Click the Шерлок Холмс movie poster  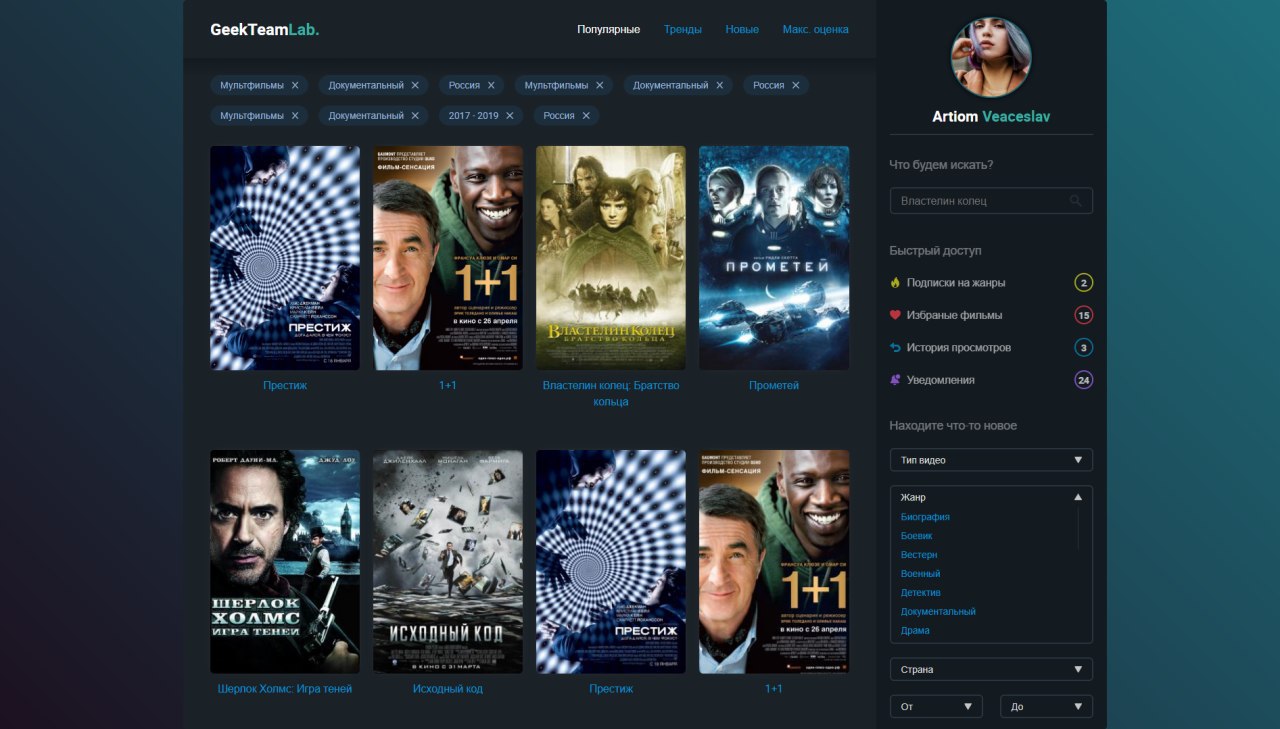pyautogui.click(x=285, y=562)
